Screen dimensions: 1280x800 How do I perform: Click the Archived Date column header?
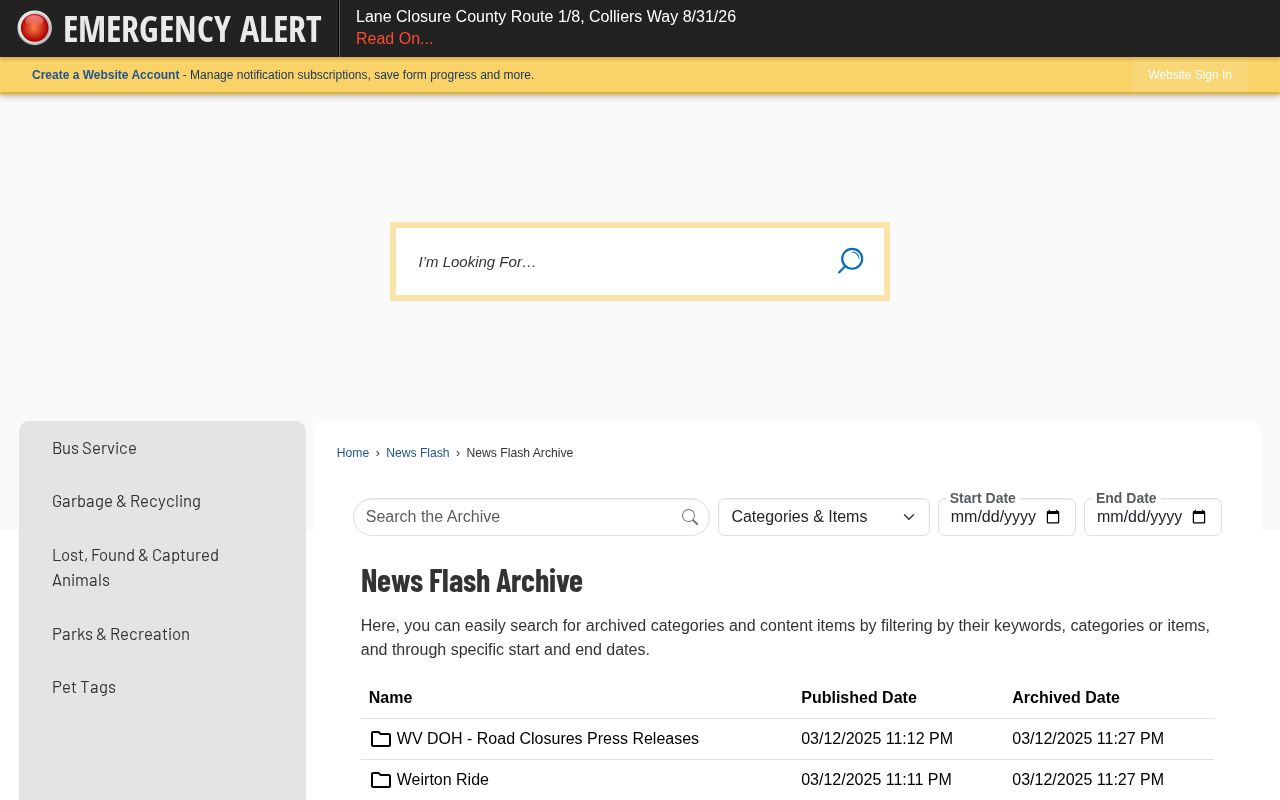pos(1066,698)
